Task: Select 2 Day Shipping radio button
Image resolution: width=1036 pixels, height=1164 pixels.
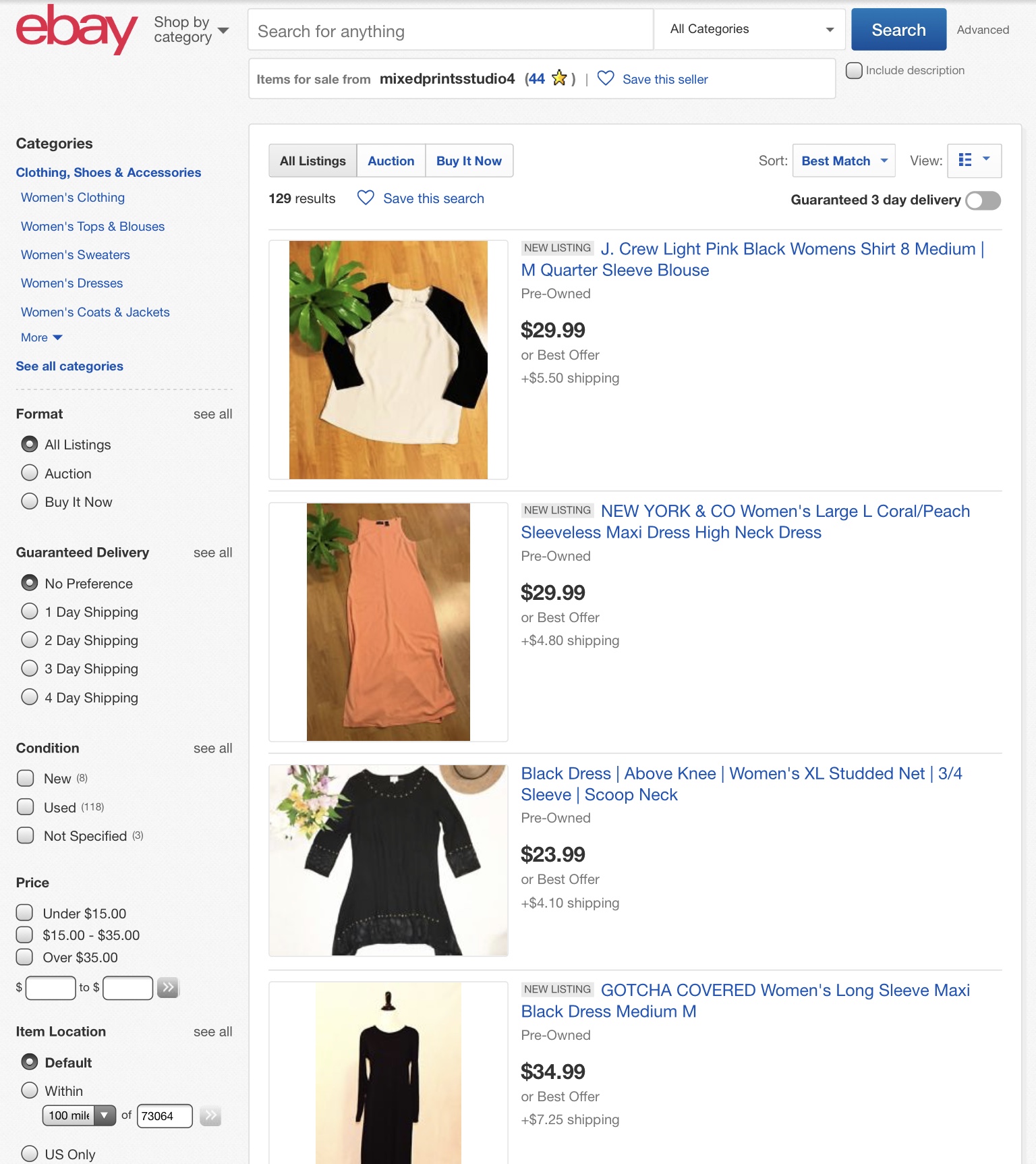Action: 30,640
